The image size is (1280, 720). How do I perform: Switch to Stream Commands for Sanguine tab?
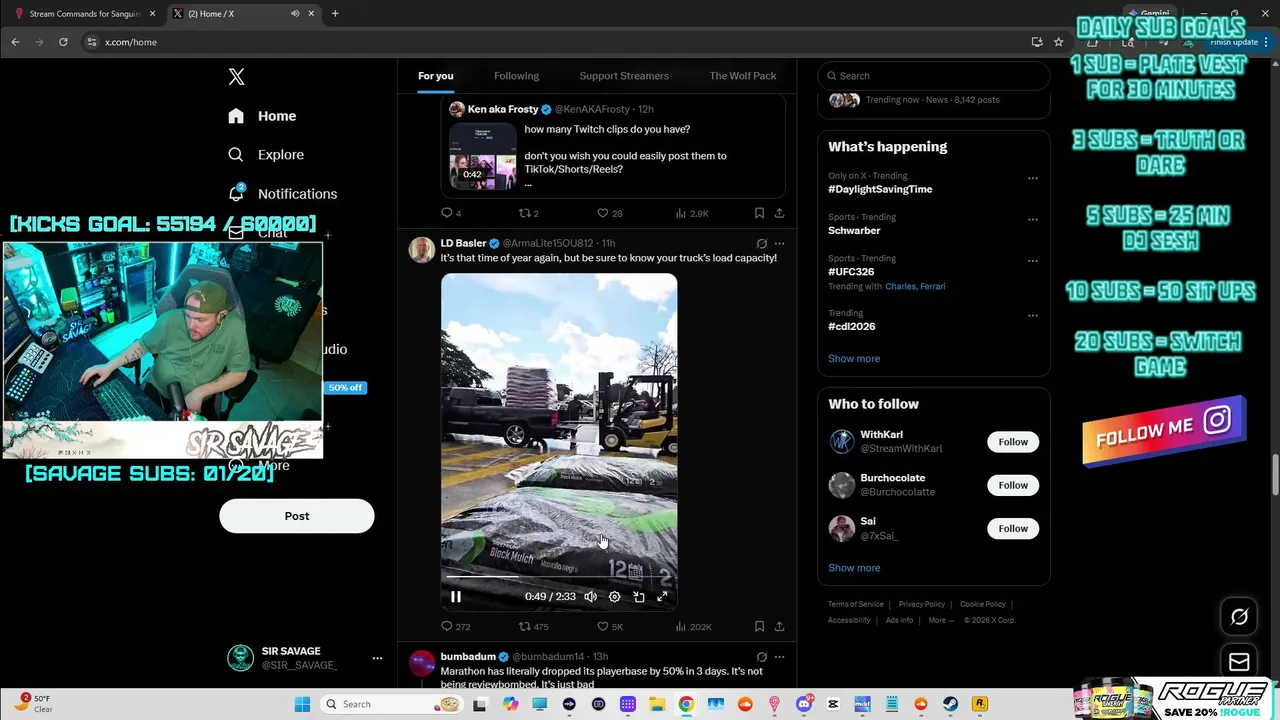84,14
